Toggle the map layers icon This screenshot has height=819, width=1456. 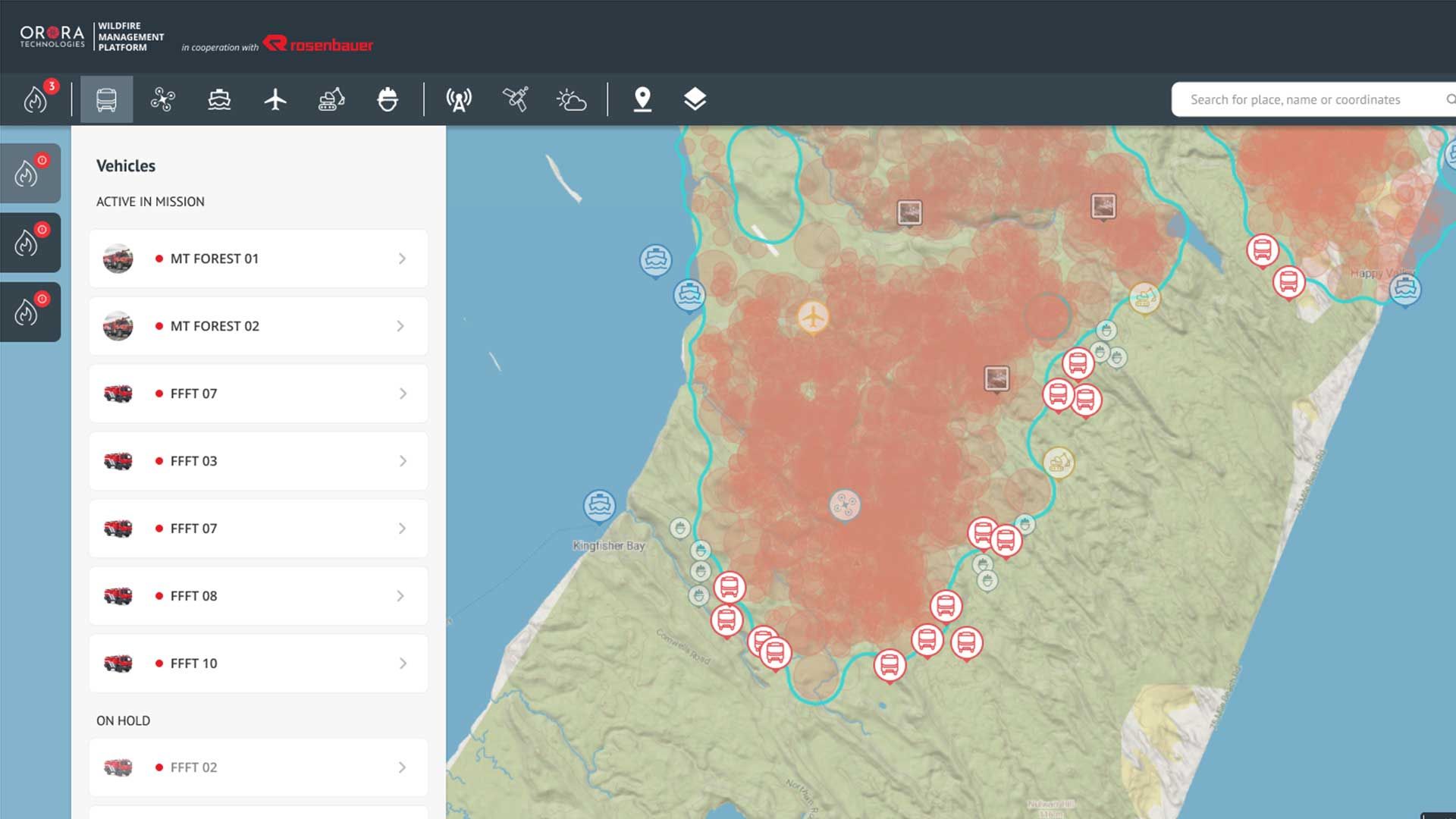695,99
